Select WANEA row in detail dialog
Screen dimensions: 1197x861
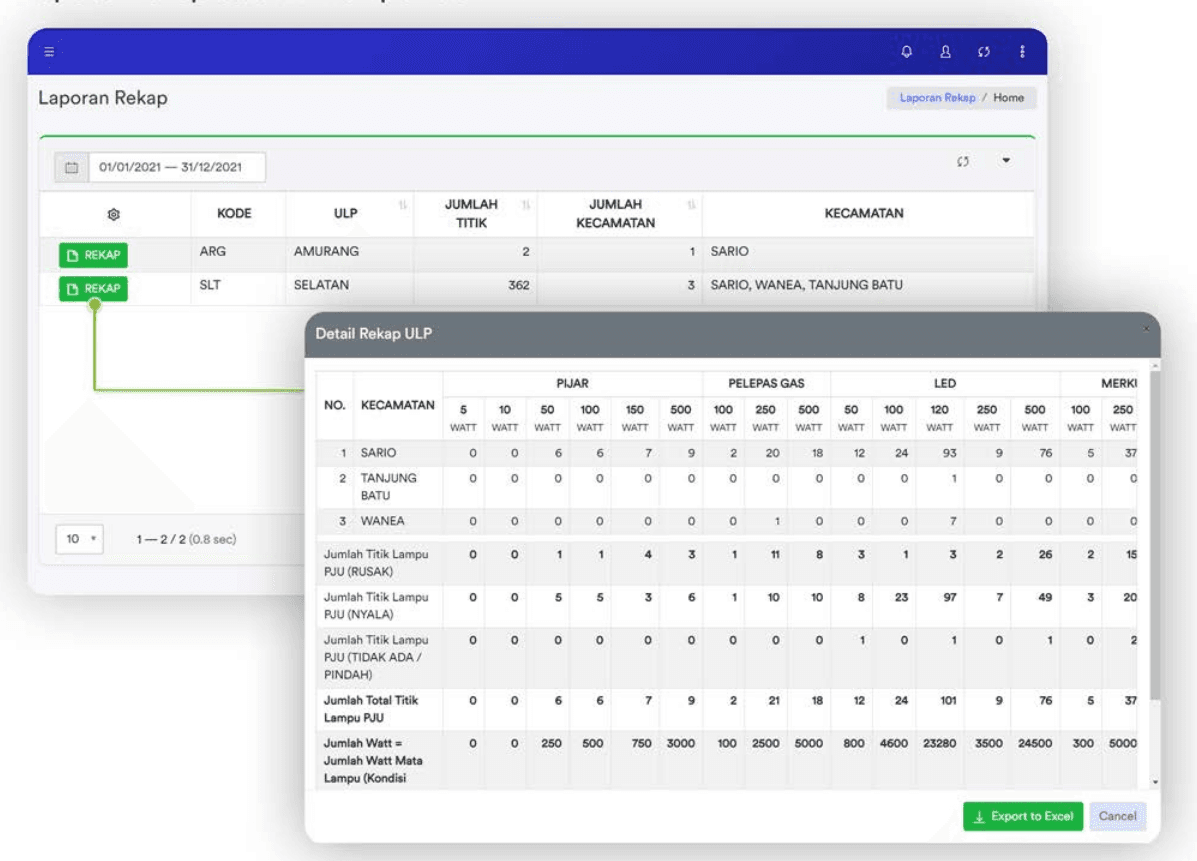click(726, 521)
